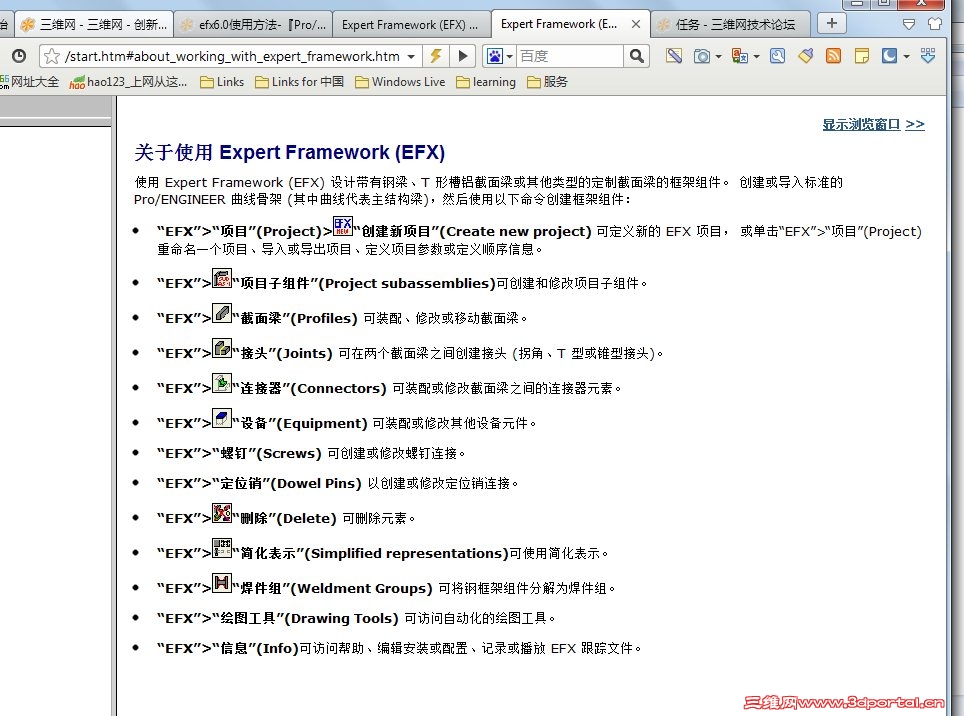The height and width of the screenshot is (716, 964).
Task: Click the address bar URL field
Action: [232, 57]
